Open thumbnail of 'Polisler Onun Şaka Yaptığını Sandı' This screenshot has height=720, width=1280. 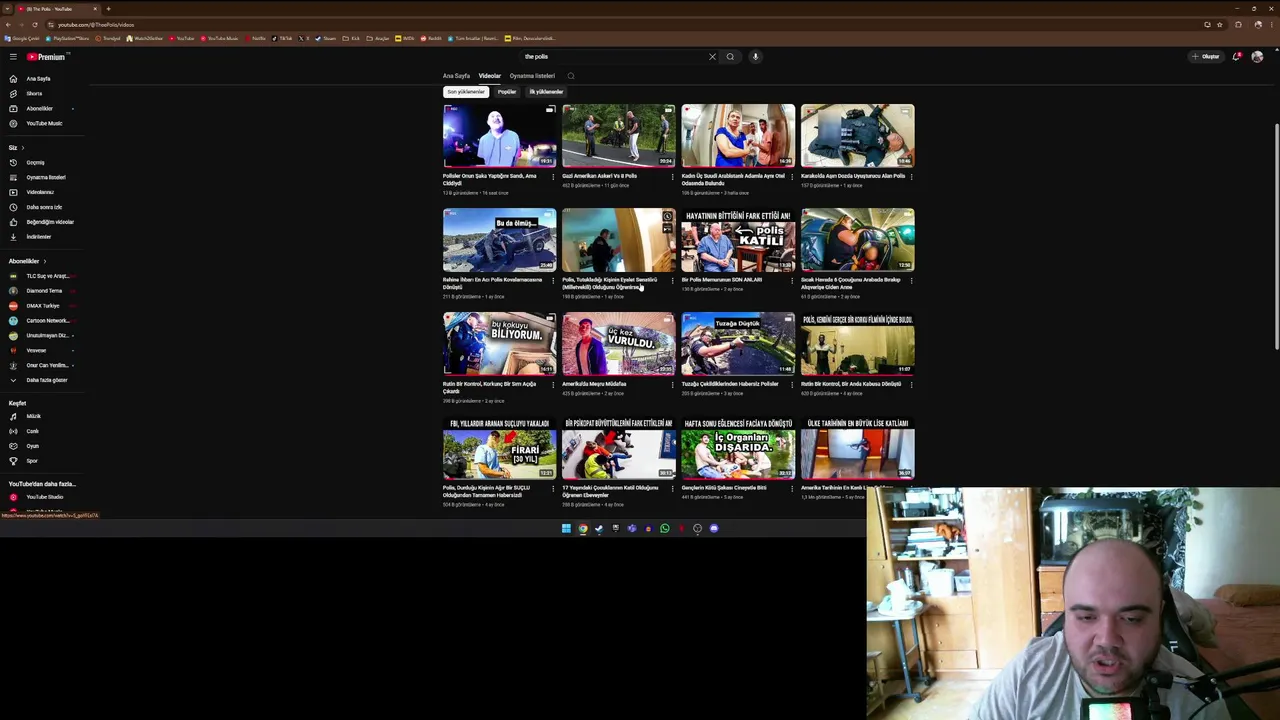[499, 136]
